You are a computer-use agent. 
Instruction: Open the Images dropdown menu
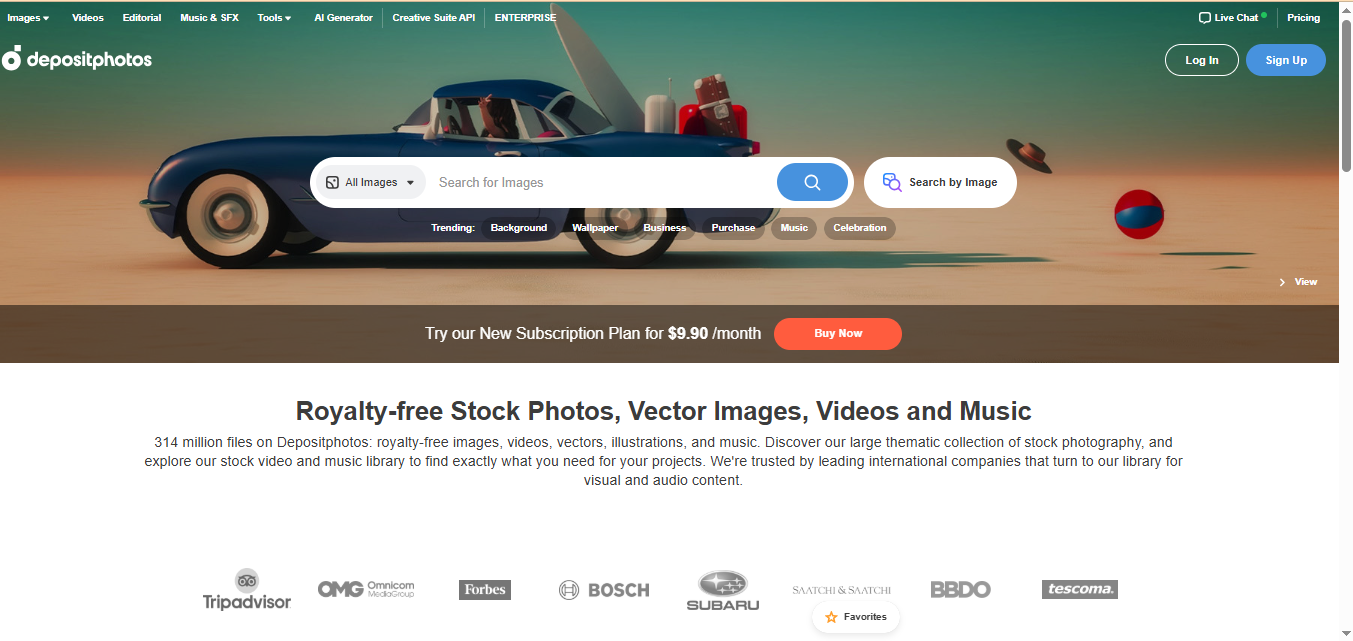click(x=28, y=18)
